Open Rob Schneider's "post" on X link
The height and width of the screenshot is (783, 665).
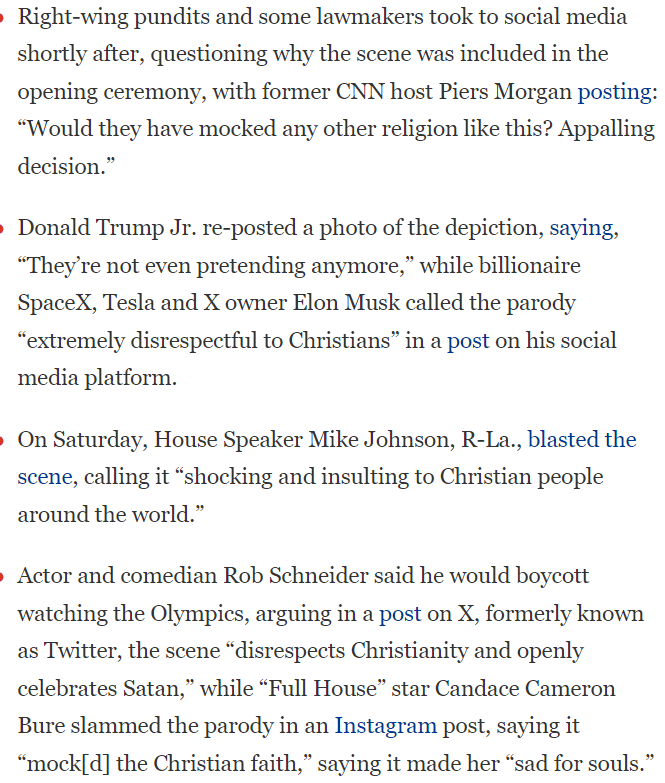[399, 614]
